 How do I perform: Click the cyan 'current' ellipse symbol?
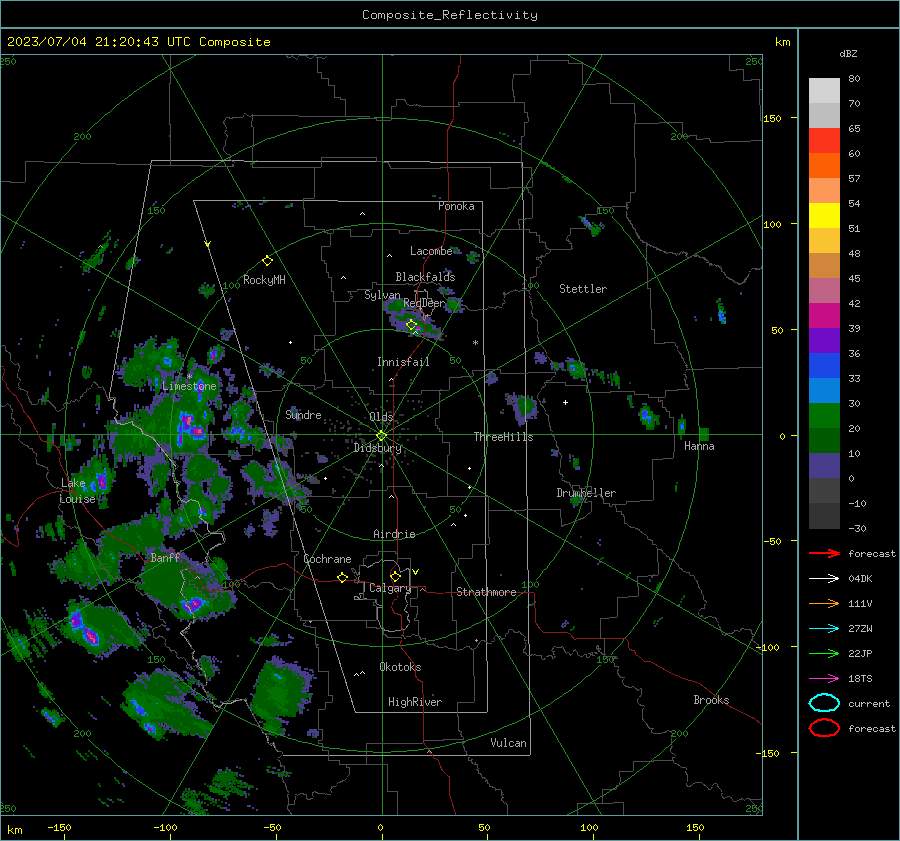coord(824,703)
